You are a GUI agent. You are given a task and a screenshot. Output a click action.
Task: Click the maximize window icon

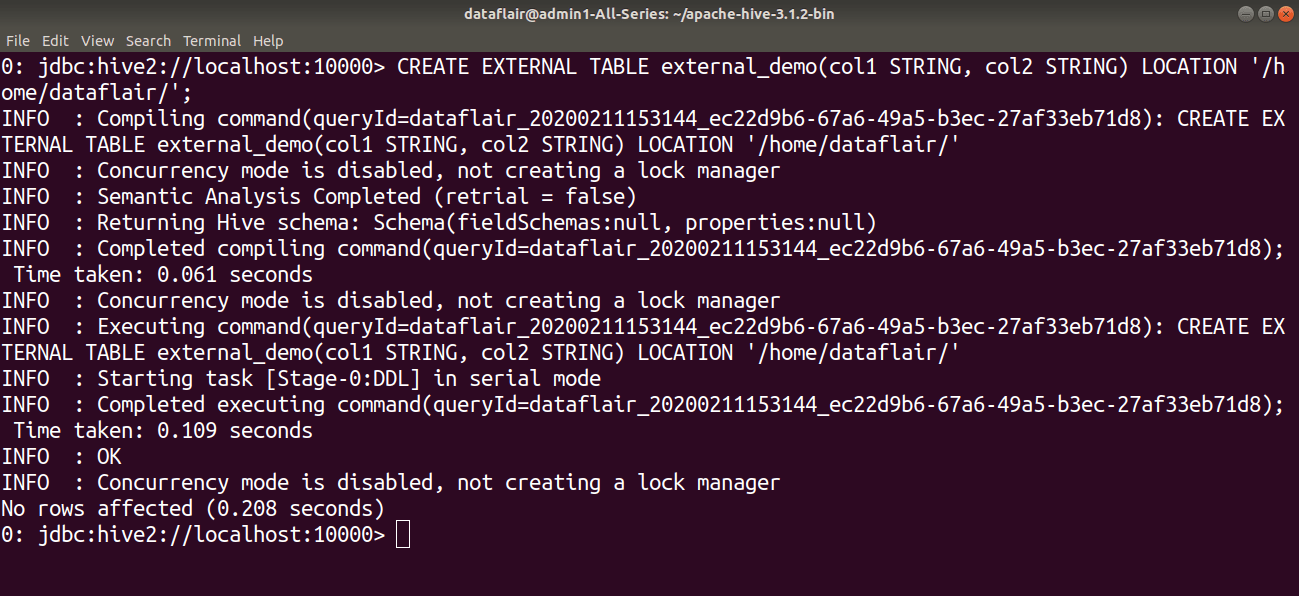(1265, 13)
